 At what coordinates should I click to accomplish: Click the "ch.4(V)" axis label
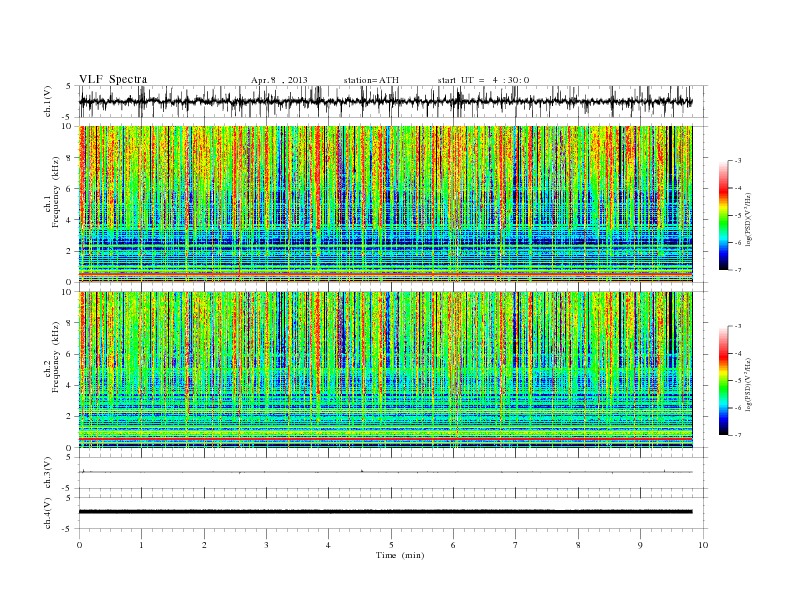47,514
